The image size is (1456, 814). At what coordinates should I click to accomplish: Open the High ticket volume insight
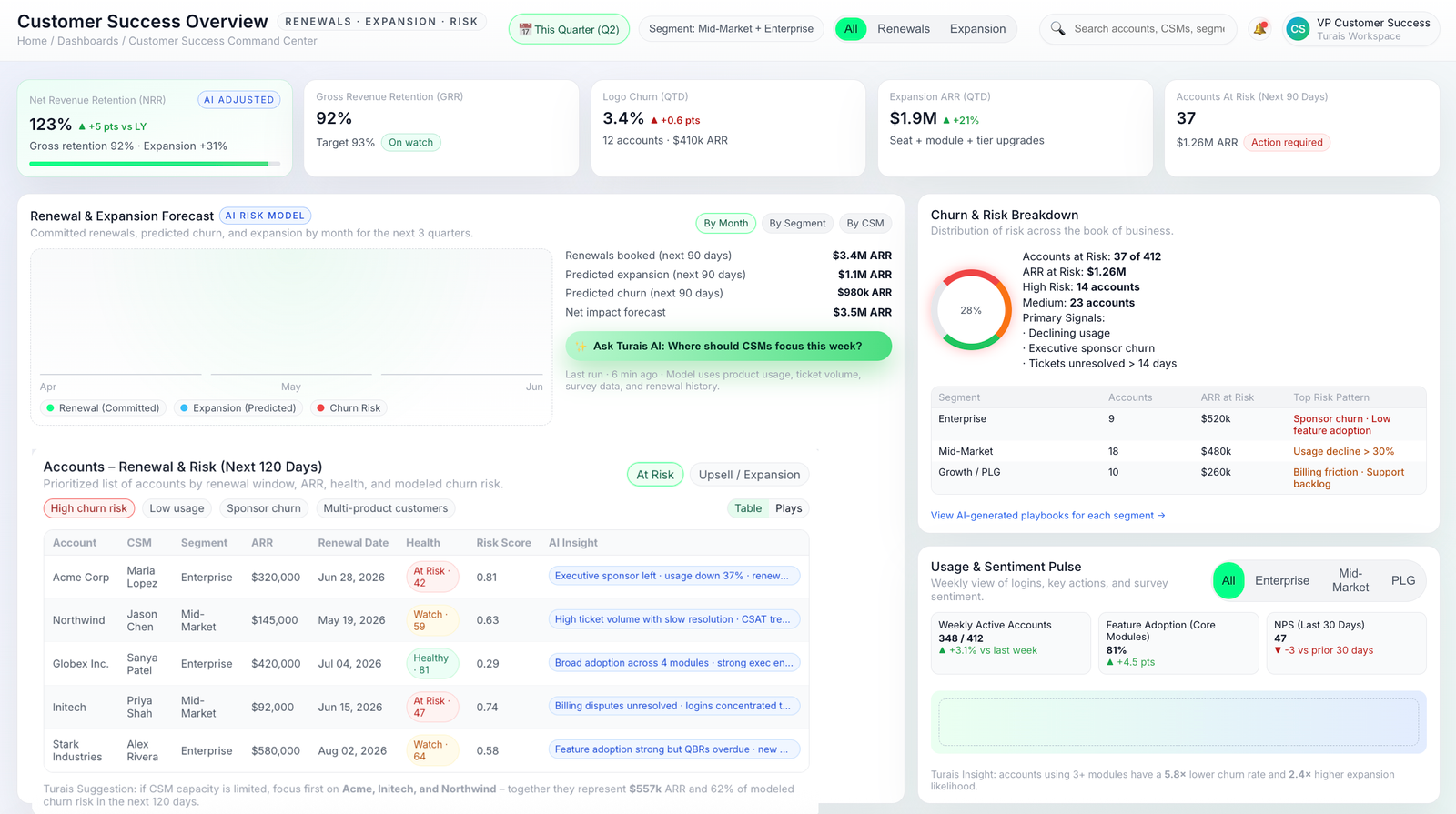point(674,619)
